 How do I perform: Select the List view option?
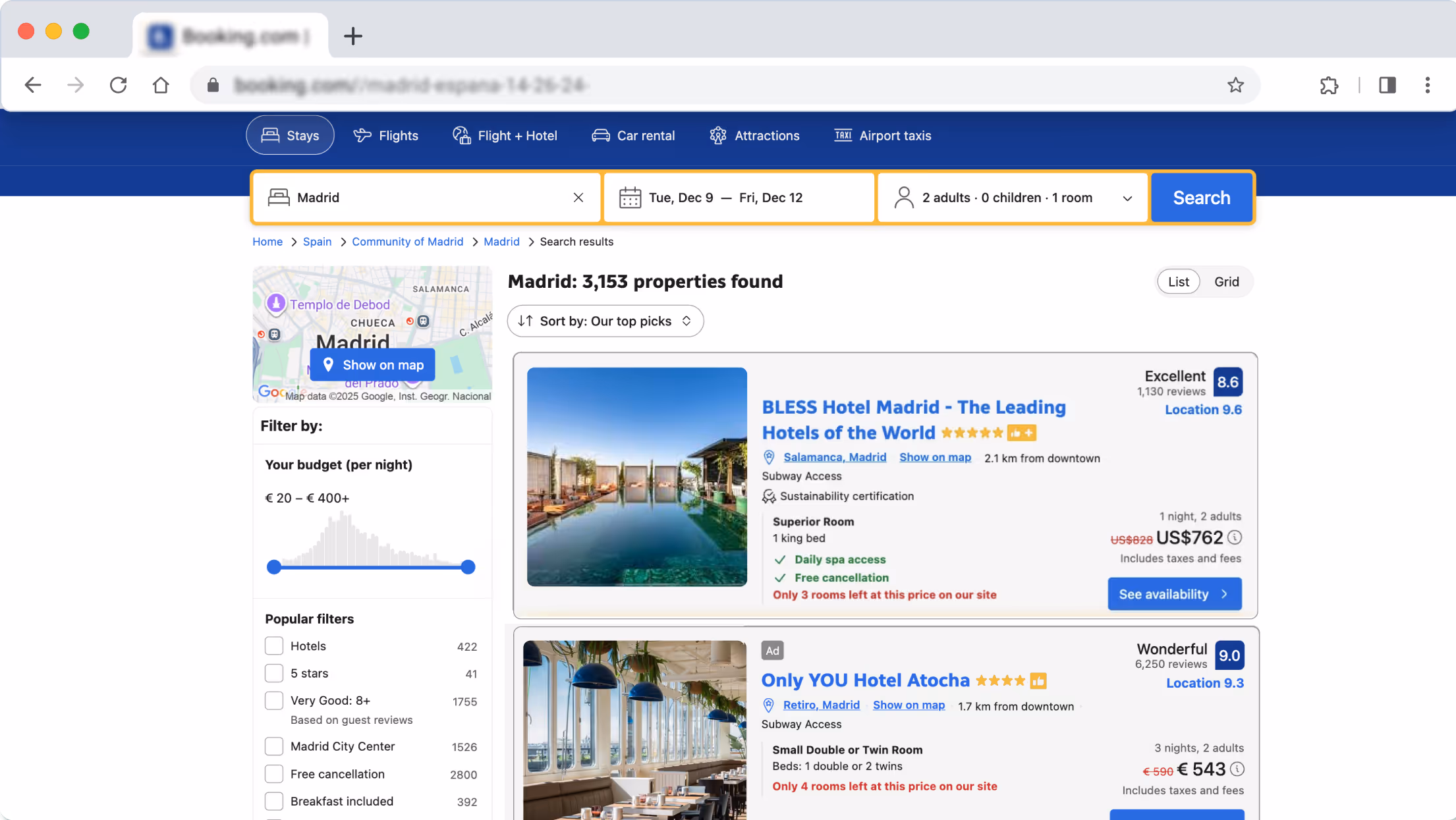pyautogui.click(x=1178, y=281)
